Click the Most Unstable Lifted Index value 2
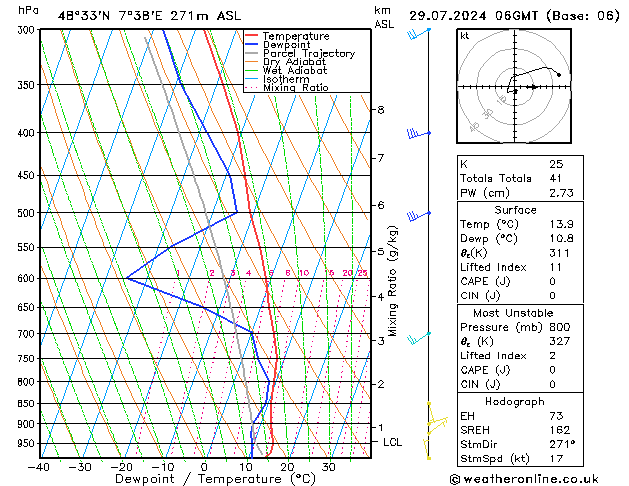 click(552, 356)
